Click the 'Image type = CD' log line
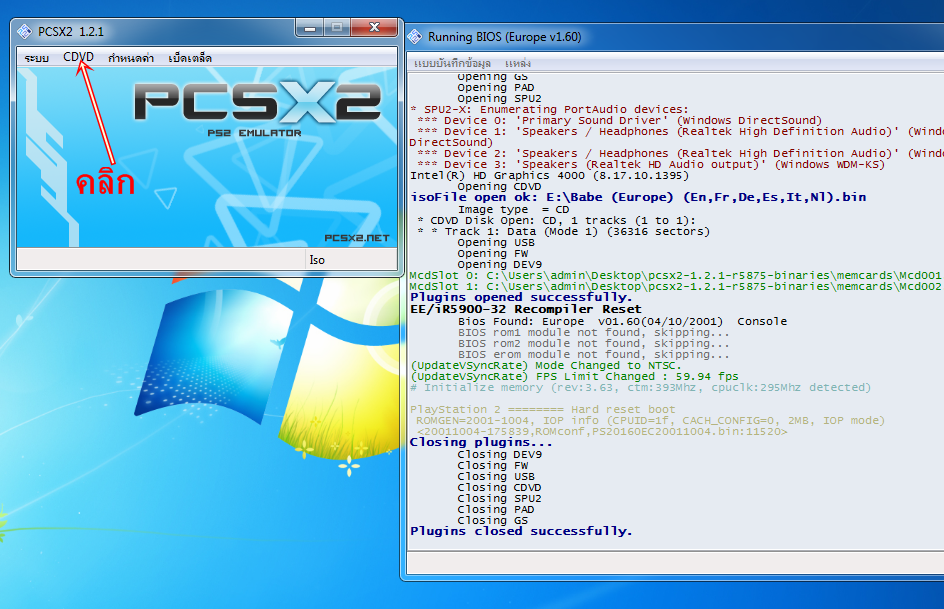This screenshot has height=609, width=944. (x=514, y=209)
